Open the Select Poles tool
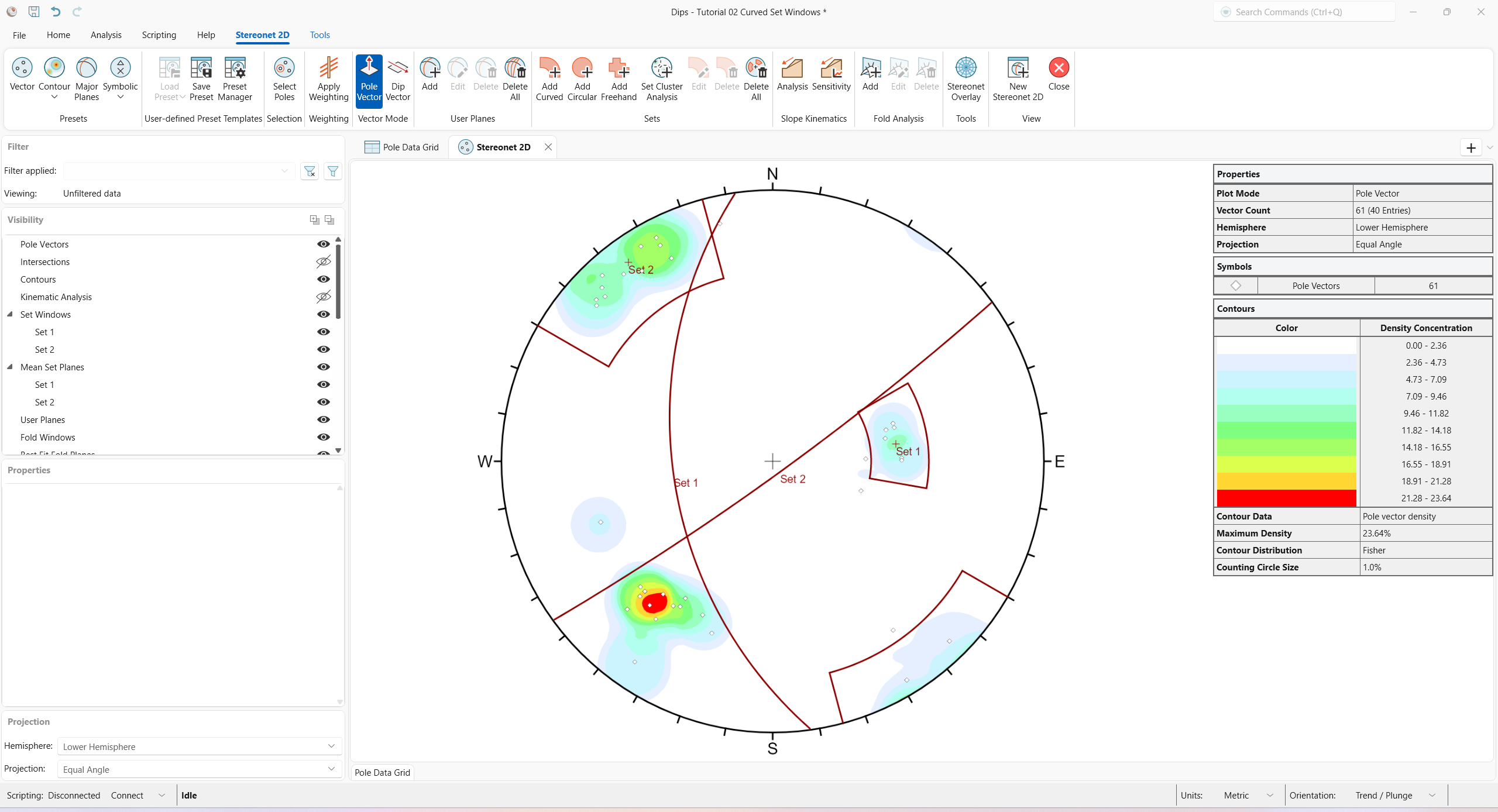This screenshot has height=812, width=1498. (x=284, y=79)
